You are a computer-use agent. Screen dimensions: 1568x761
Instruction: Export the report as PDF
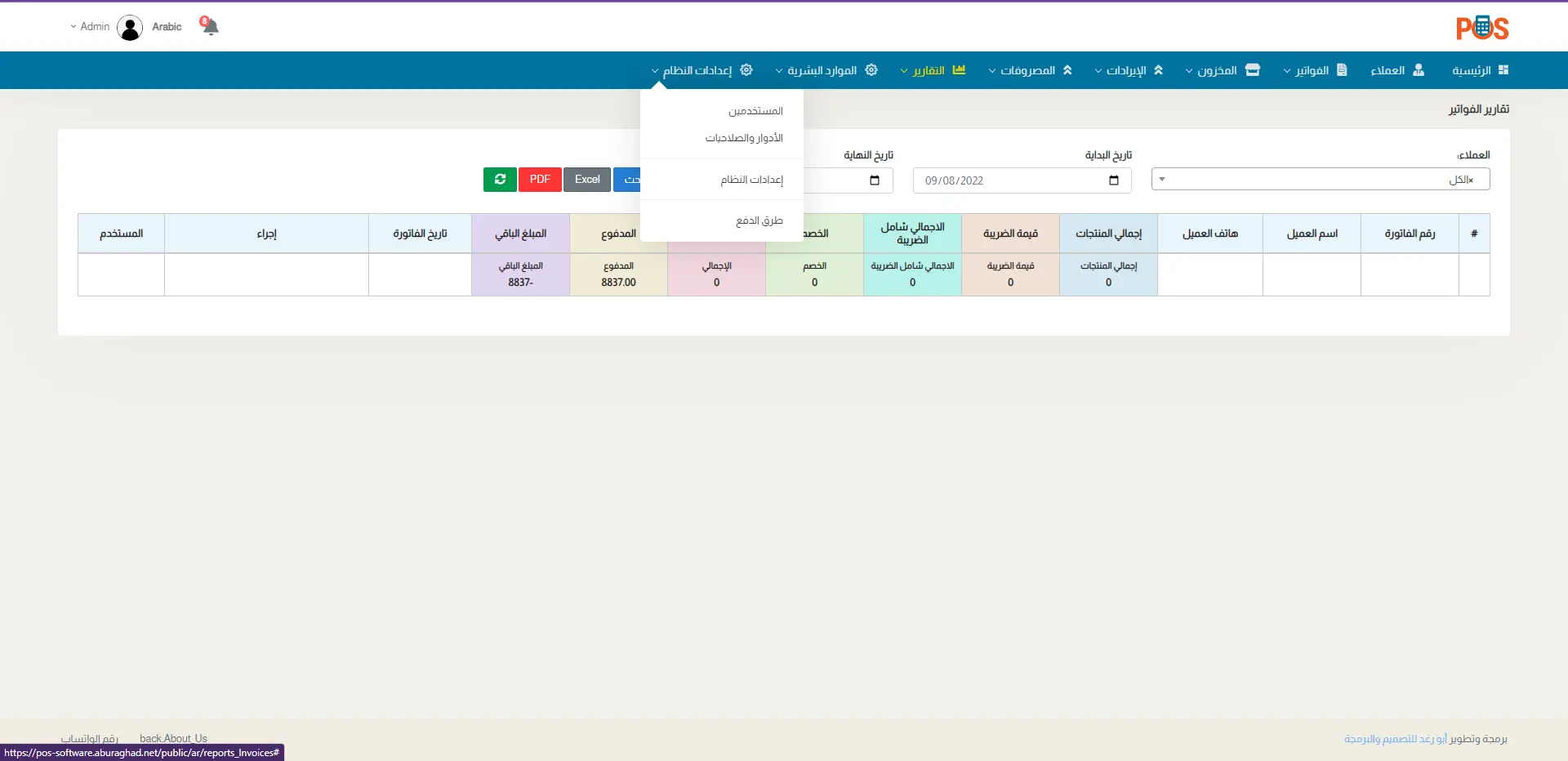540,180
